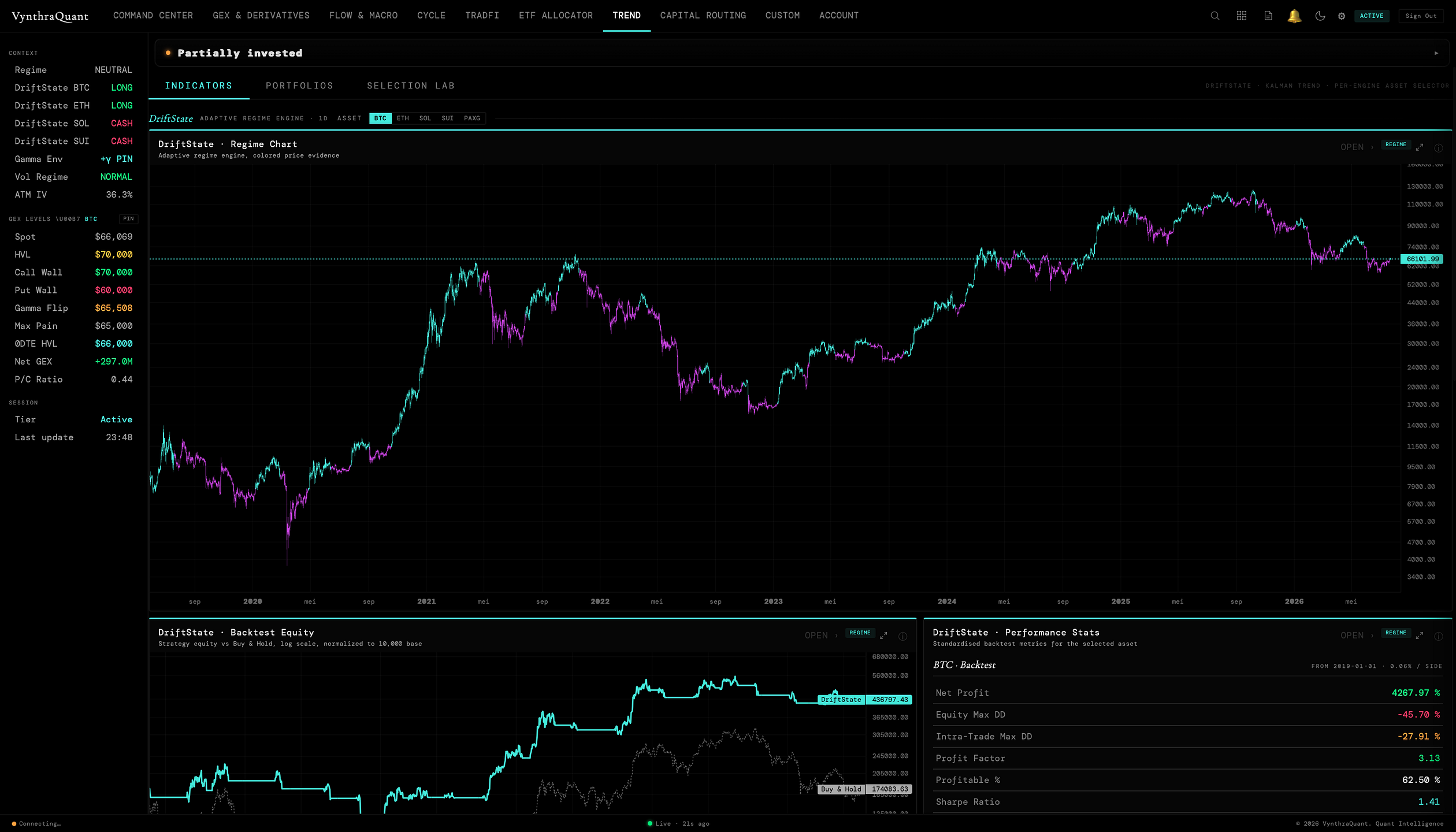Viewport: 1456px width, 832px height.
Task: Go to Command Center page
Action: pos(153,16)
